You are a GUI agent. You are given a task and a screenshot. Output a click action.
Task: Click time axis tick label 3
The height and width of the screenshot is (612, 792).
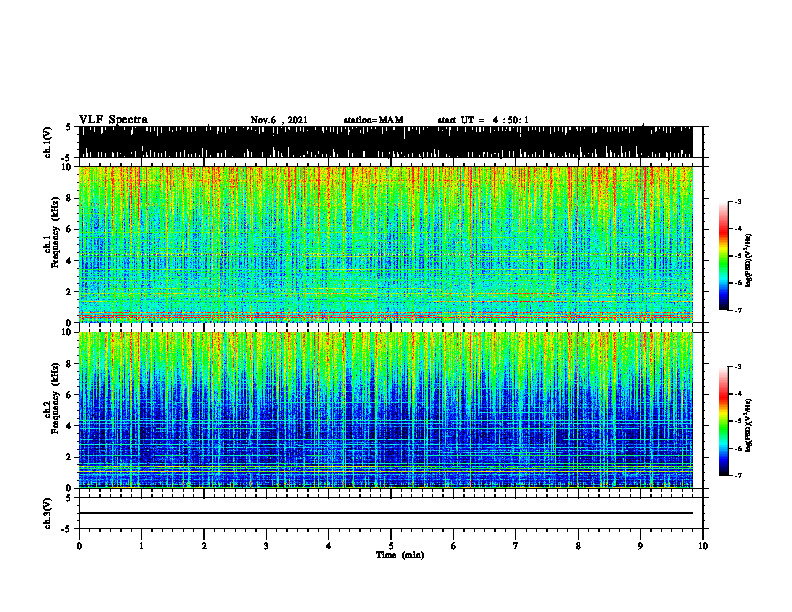coord(266,546)
